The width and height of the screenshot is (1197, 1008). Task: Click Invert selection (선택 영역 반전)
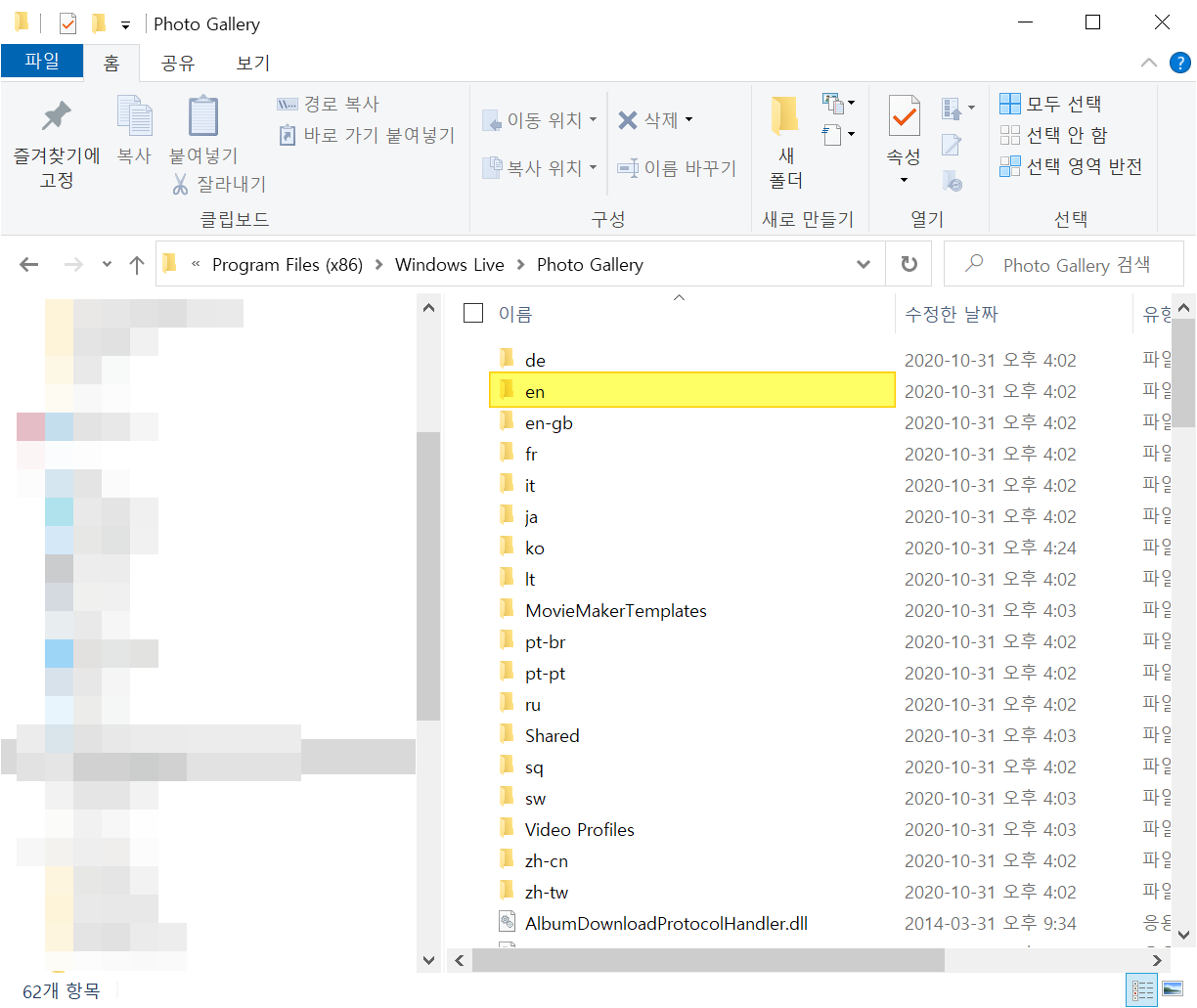(x=1071, y=166)
